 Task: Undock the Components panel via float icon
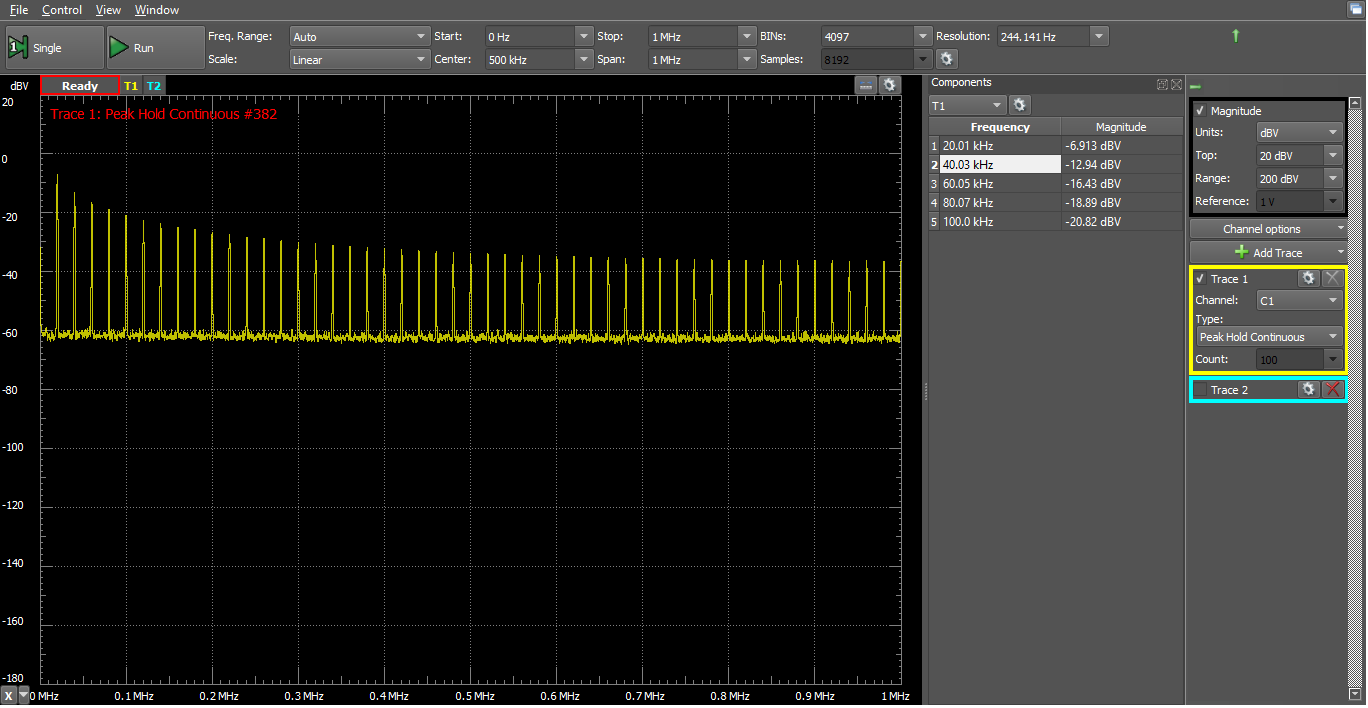[x=1161, y=84]
